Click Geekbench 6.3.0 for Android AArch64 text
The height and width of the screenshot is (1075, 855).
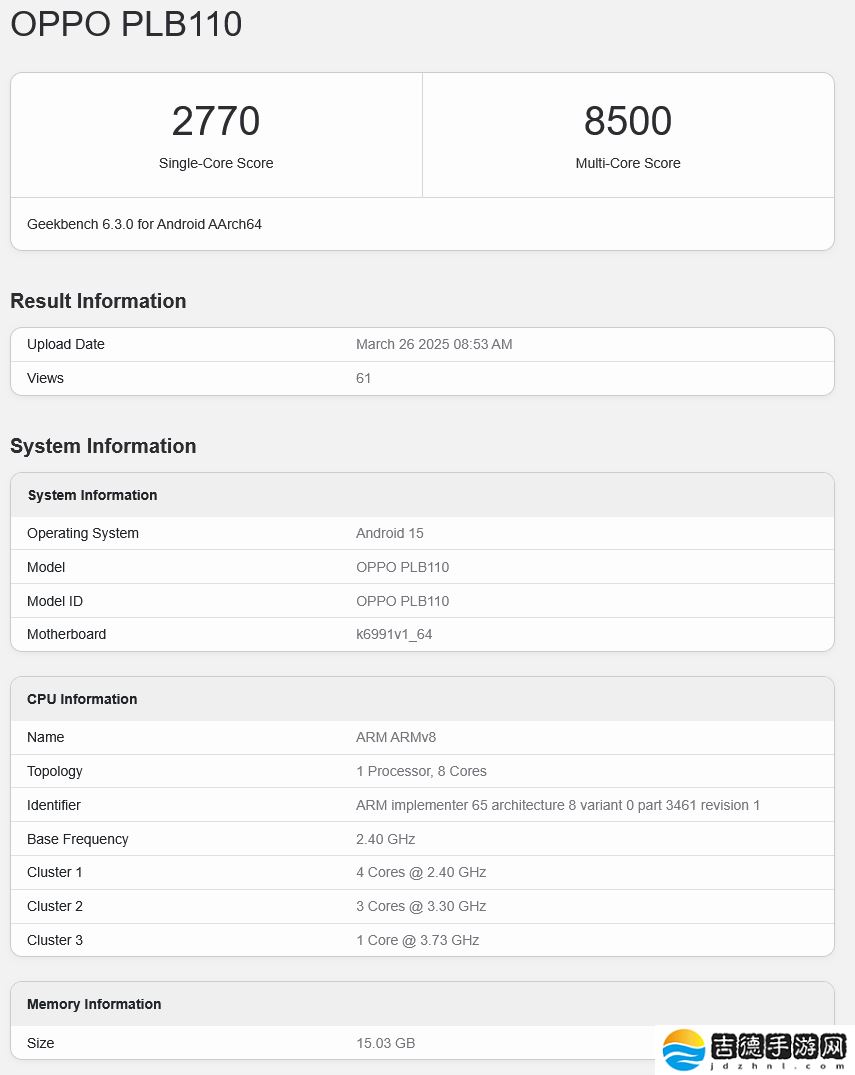(x=144, y=224)
